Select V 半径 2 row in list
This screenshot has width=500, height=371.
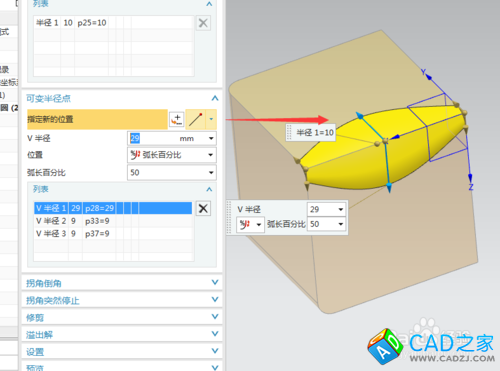coord(113,221)
